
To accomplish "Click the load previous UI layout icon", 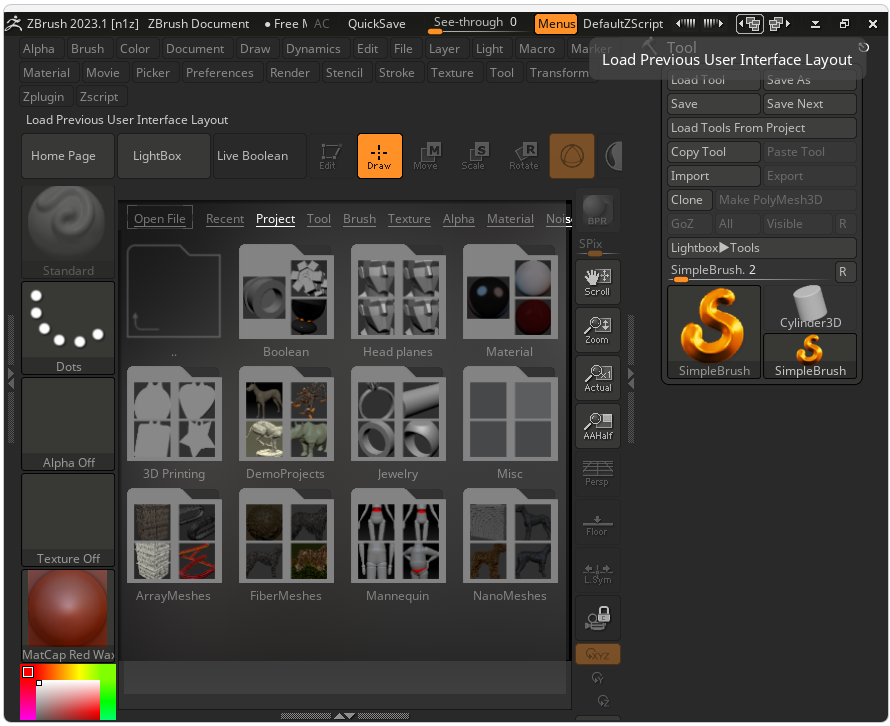I will point(748,24).
